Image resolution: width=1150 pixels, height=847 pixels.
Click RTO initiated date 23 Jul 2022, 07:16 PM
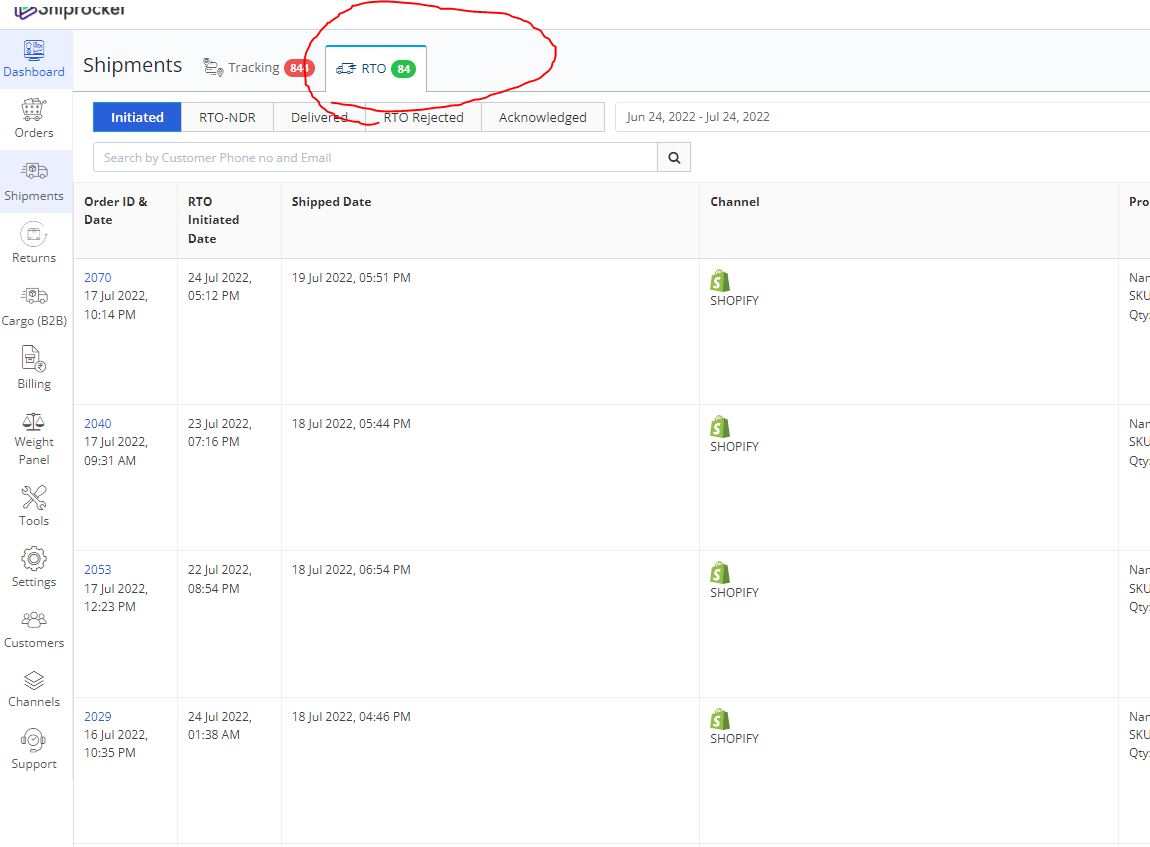pos(219,433)
